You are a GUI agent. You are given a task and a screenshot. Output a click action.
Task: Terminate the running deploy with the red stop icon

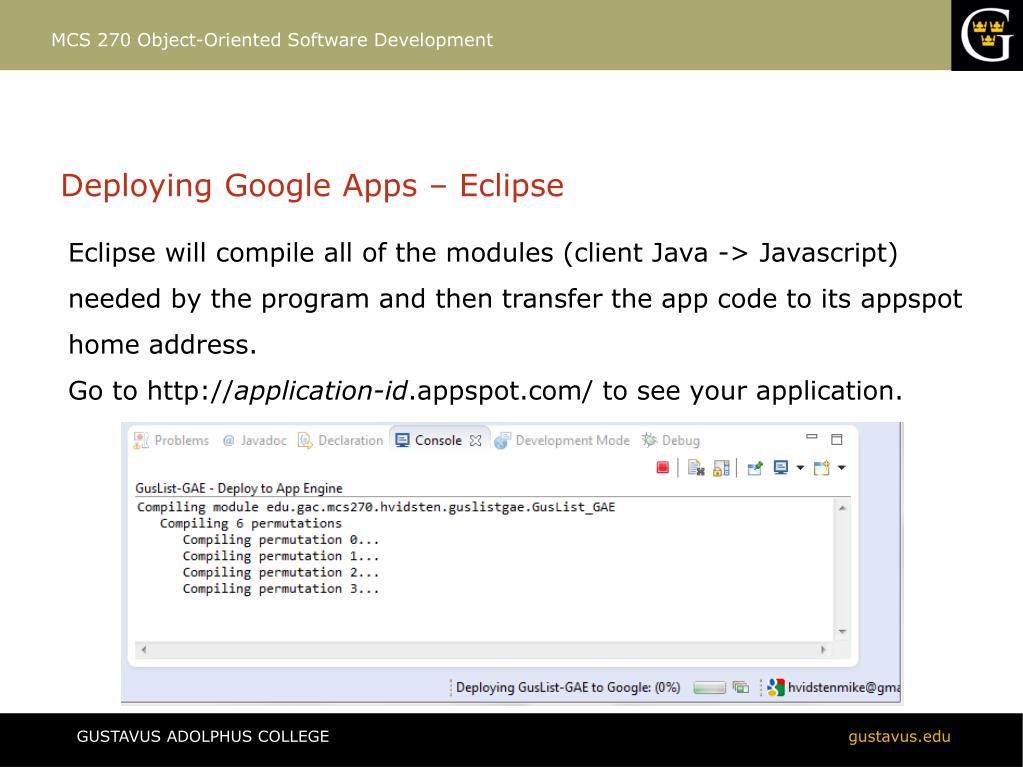pyautogui.click(x=662, y=467)
